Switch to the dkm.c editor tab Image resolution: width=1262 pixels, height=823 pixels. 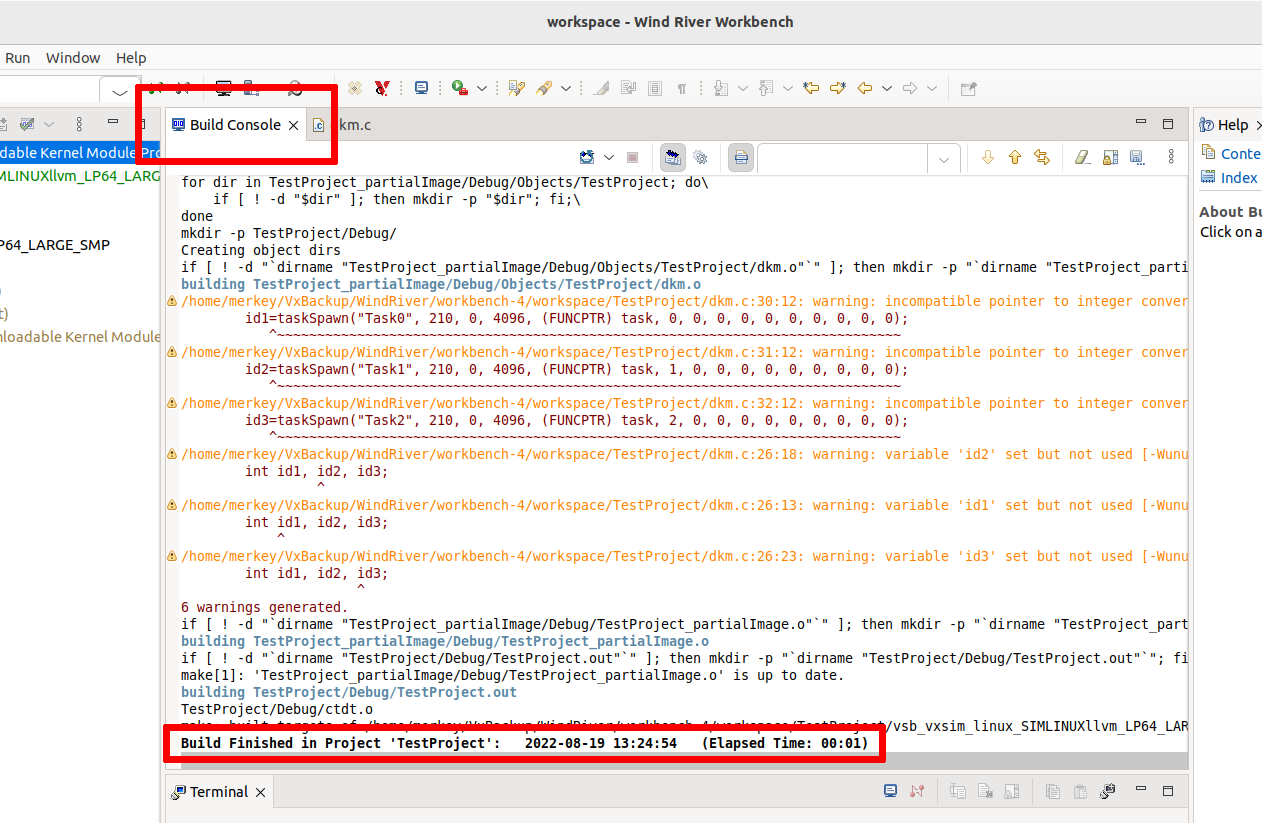(342, 125)
